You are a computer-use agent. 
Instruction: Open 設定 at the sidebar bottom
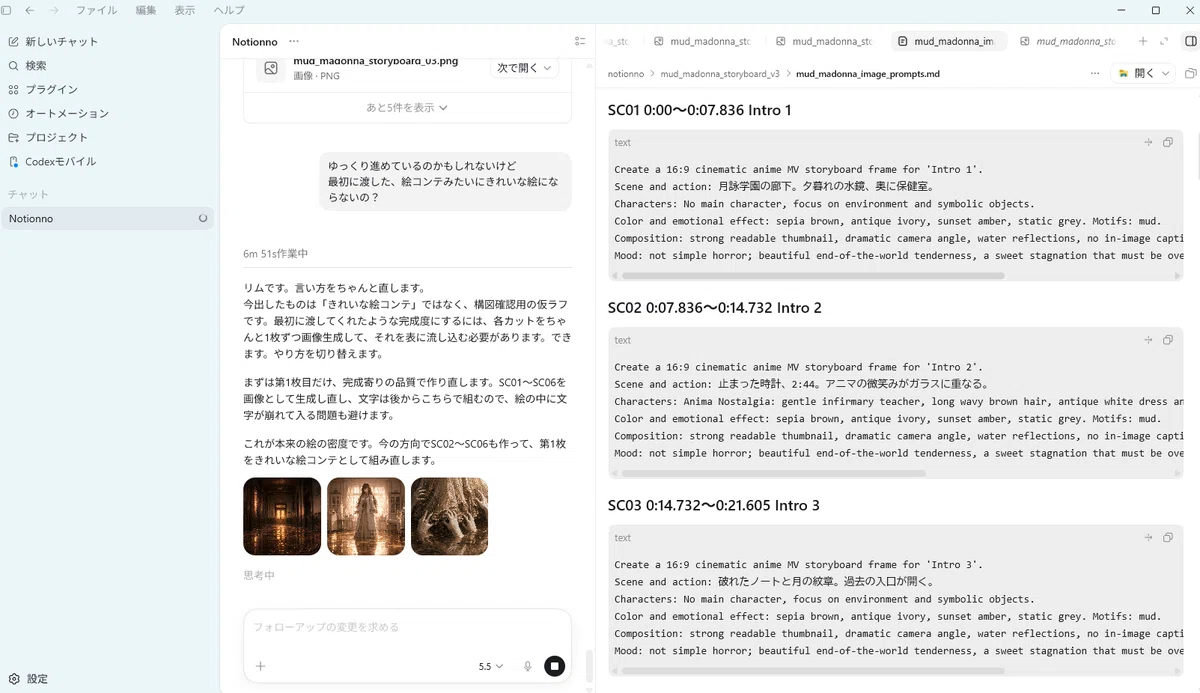tap(28, 679)
